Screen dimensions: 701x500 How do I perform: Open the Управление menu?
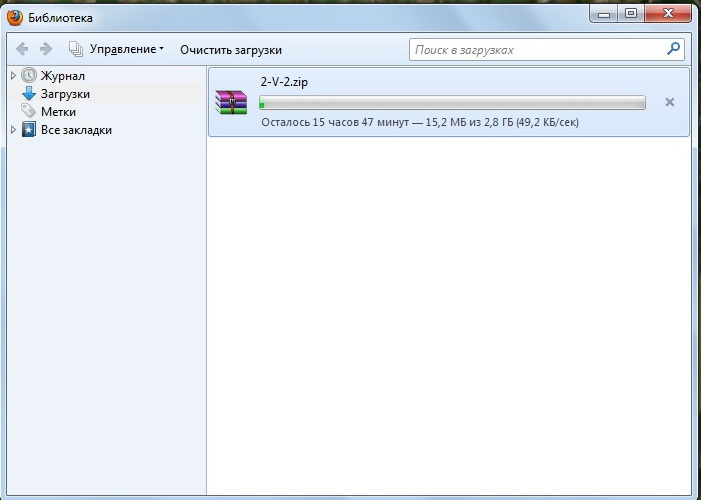click(127, 49)
